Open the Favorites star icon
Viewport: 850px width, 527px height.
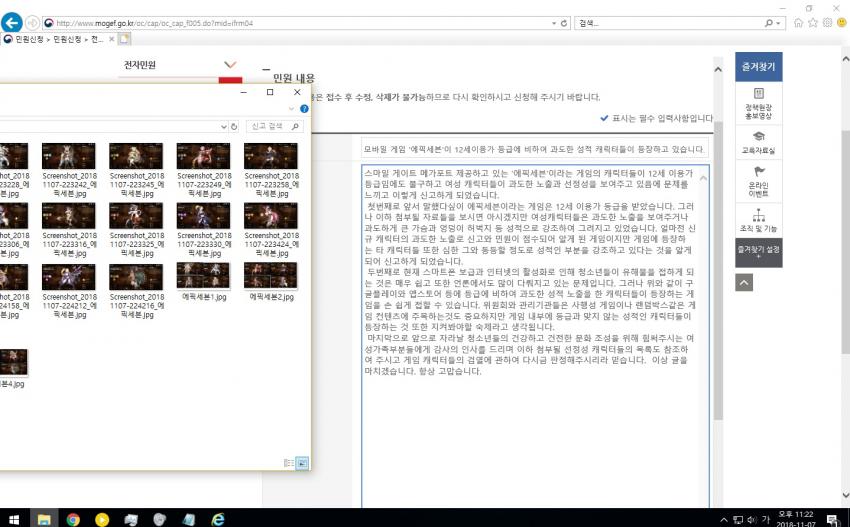tap(813, 23)
